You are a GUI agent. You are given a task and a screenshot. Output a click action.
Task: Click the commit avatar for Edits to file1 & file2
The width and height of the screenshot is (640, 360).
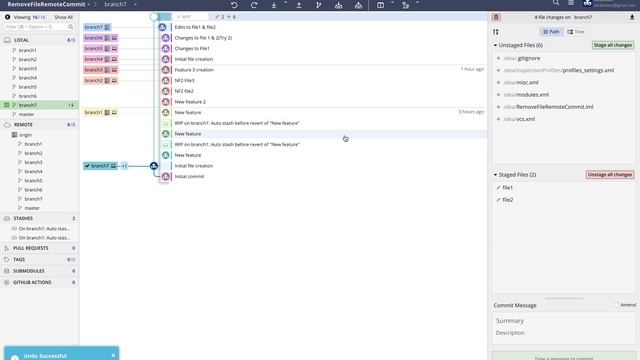click(162, 27)
